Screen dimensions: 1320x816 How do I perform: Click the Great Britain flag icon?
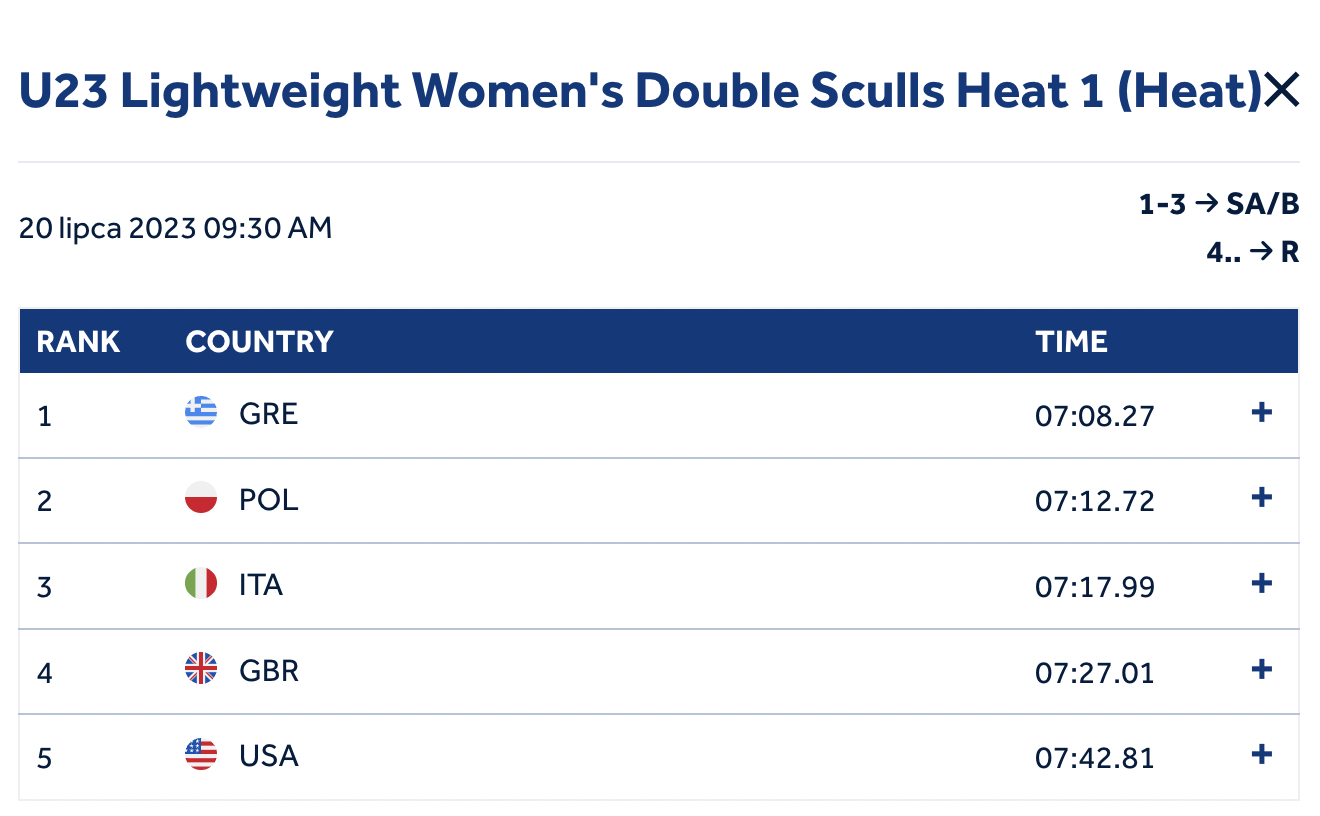pyautogui.click(x=201, y=669)
